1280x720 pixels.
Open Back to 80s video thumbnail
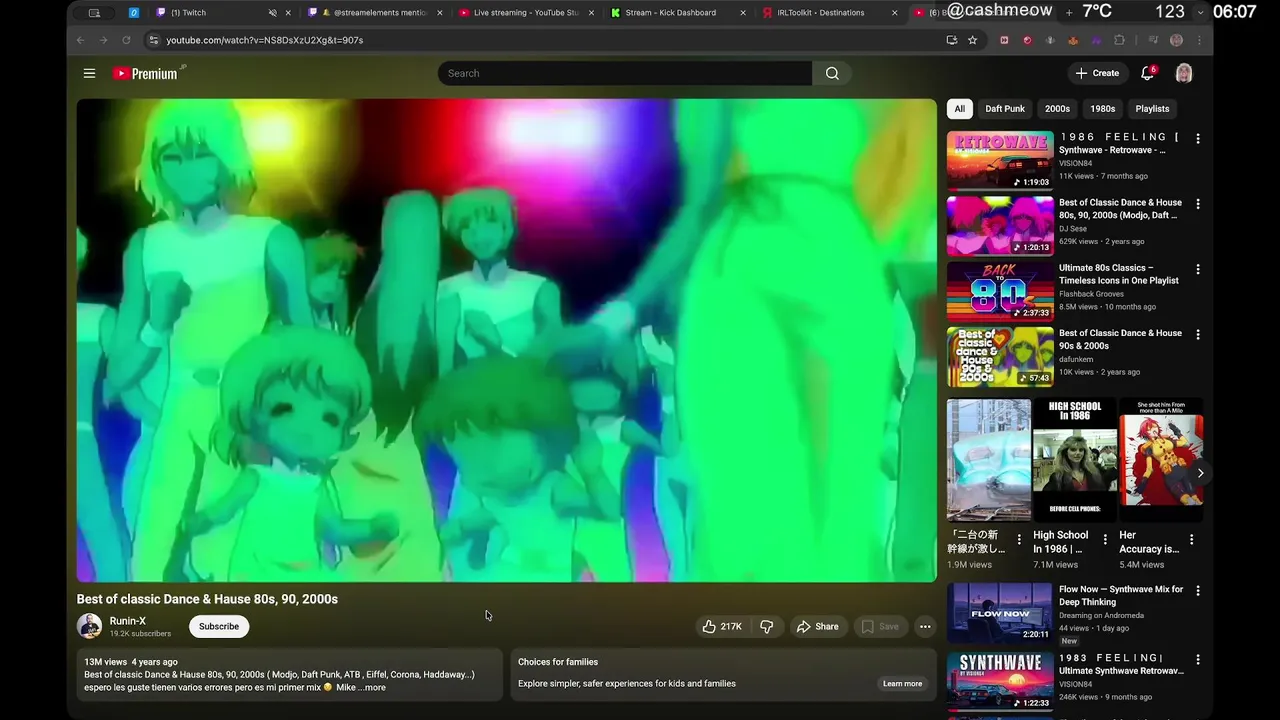click(x=1000, y=291)
